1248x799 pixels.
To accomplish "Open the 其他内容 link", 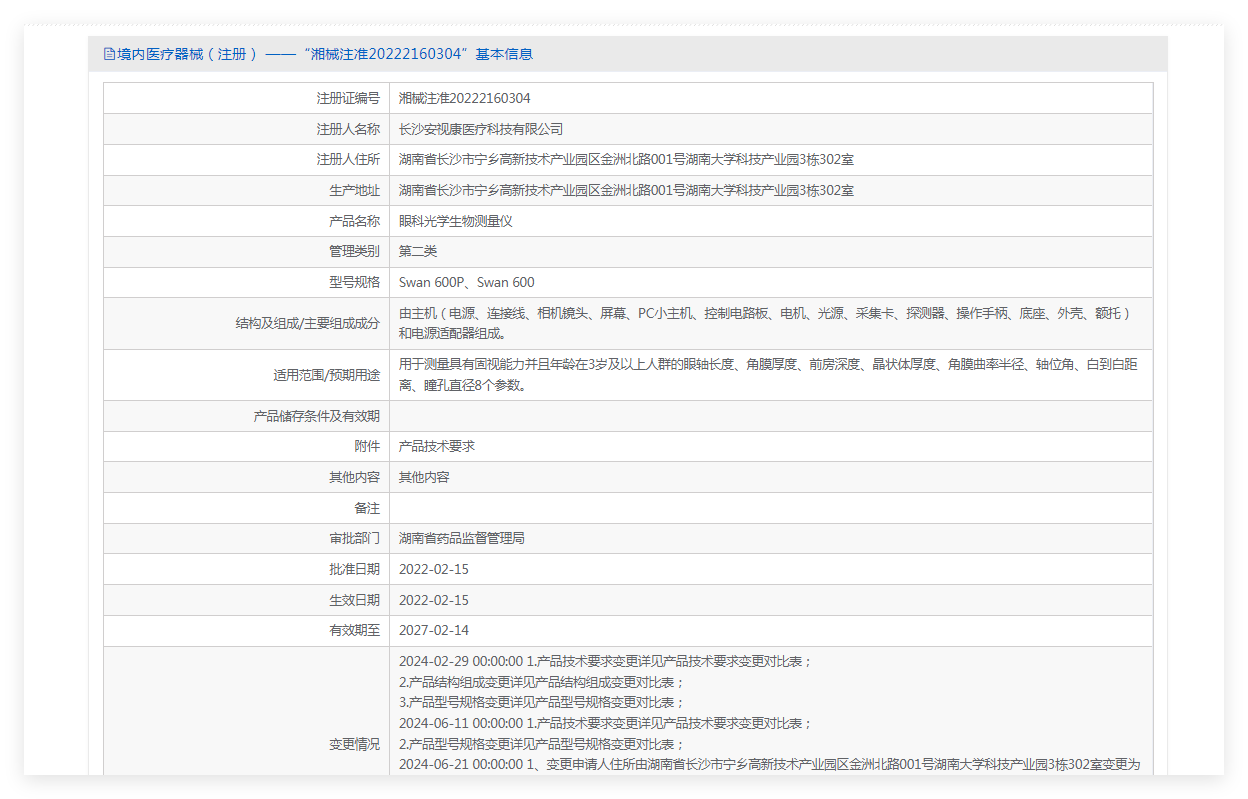I will (424, 477).
